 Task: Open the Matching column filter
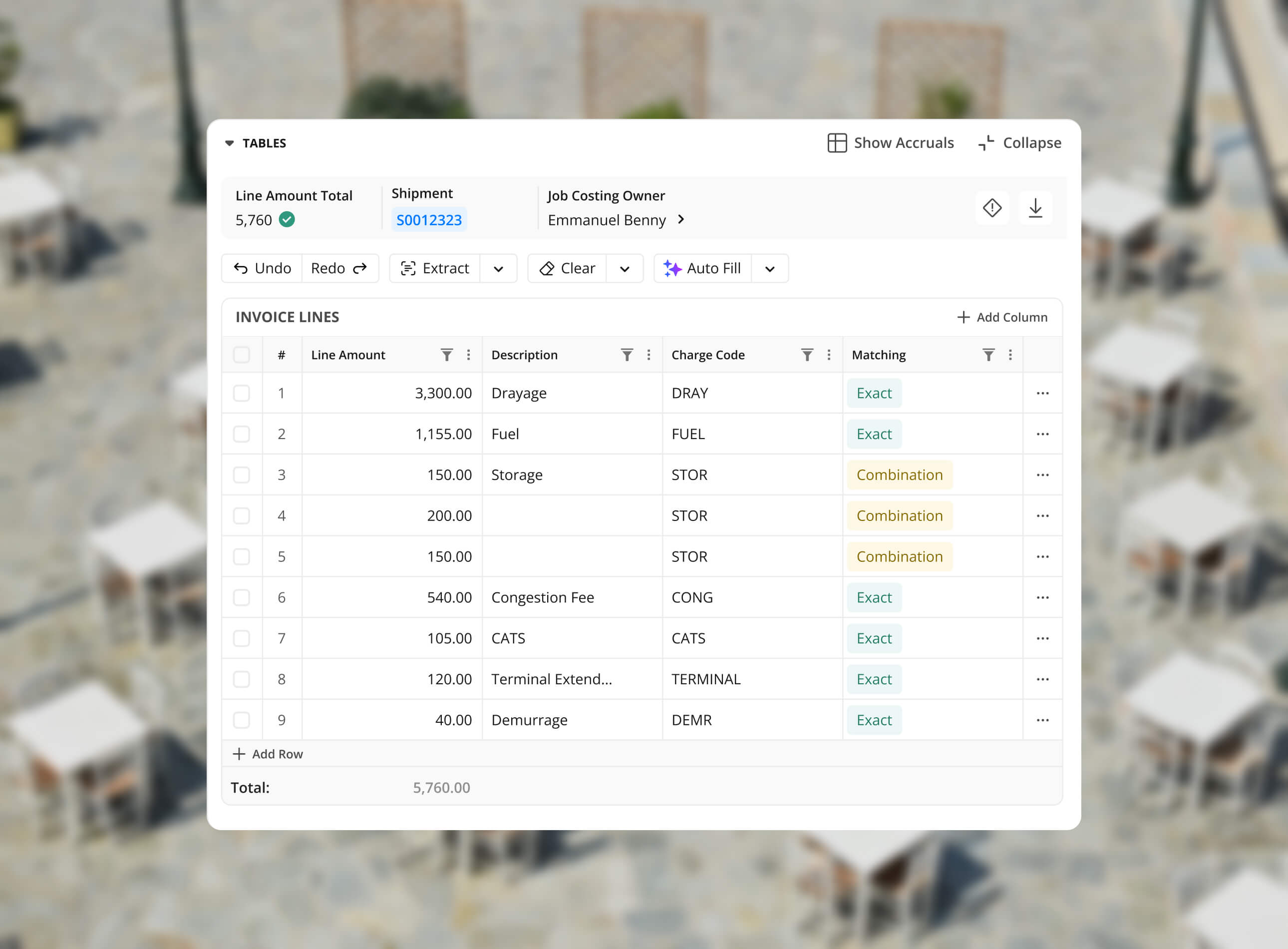987,355
